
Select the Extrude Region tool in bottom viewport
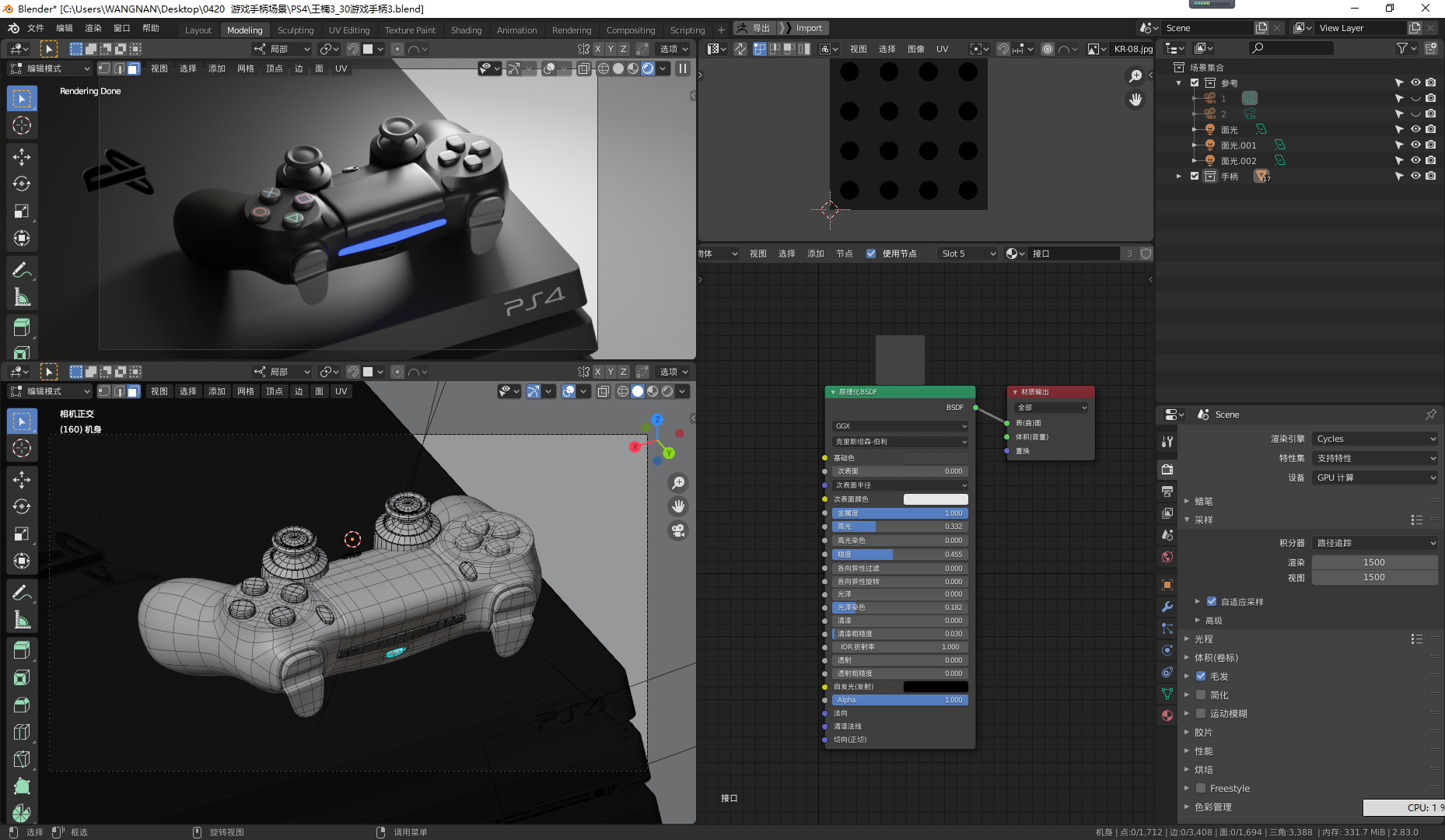pyautogui.click(x=22, y=650)
